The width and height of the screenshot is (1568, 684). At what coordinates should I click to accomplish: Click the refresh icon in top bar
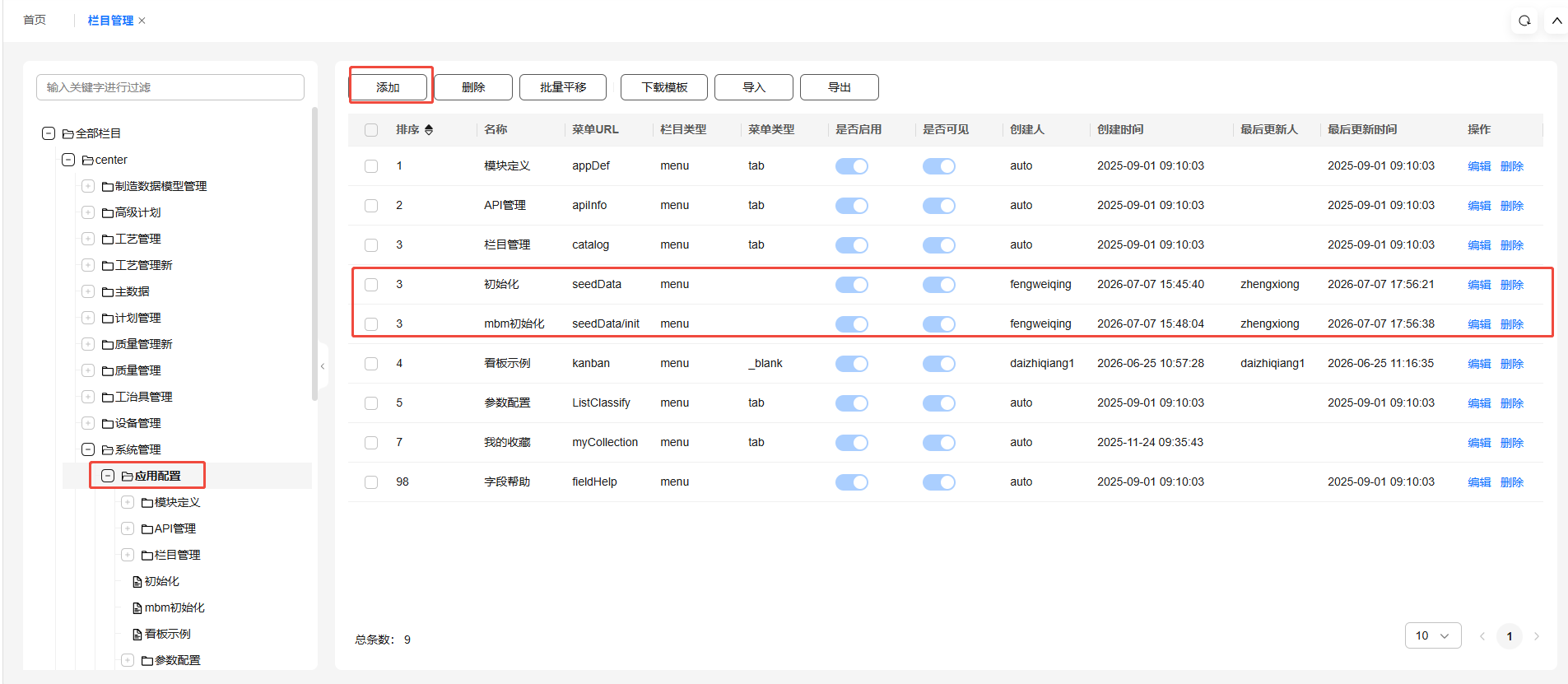coord(1524,21)
